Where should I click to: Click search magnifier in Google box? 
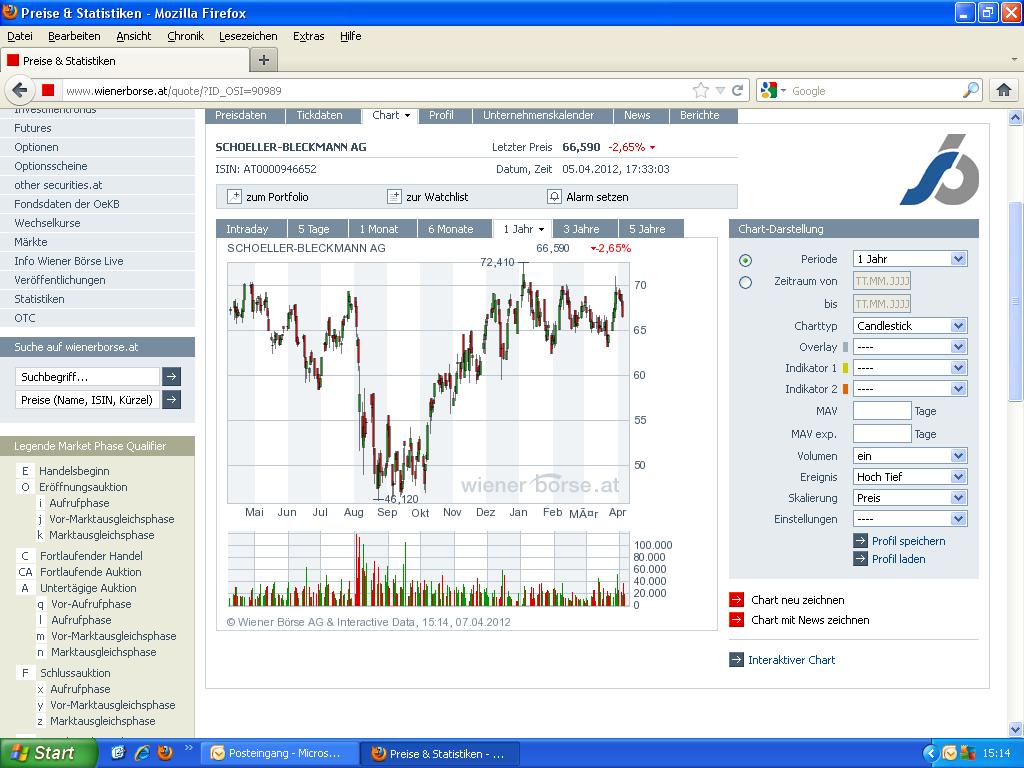tap(971, 90)
